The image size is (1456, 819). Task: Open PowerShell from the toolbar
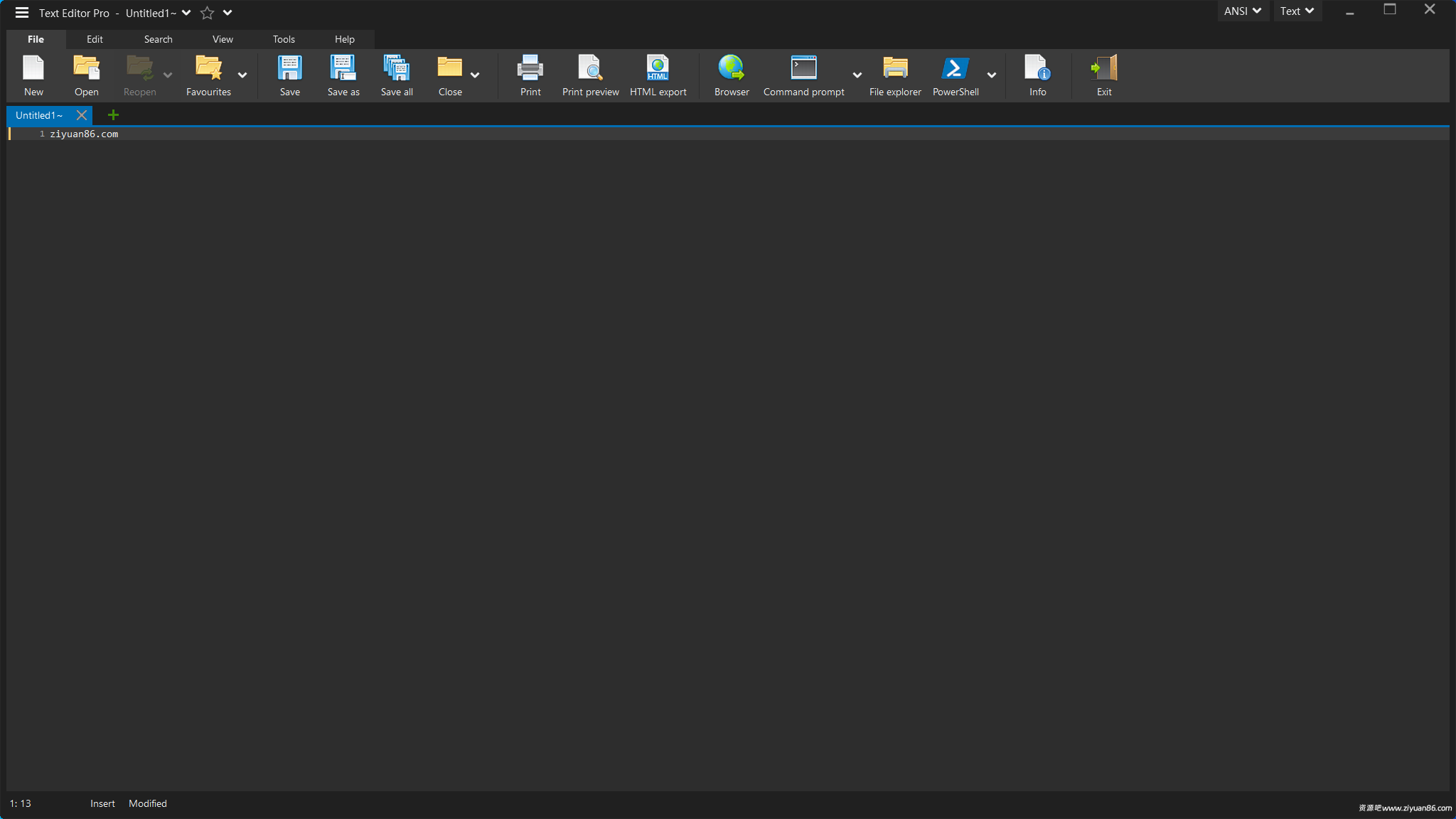955,69
